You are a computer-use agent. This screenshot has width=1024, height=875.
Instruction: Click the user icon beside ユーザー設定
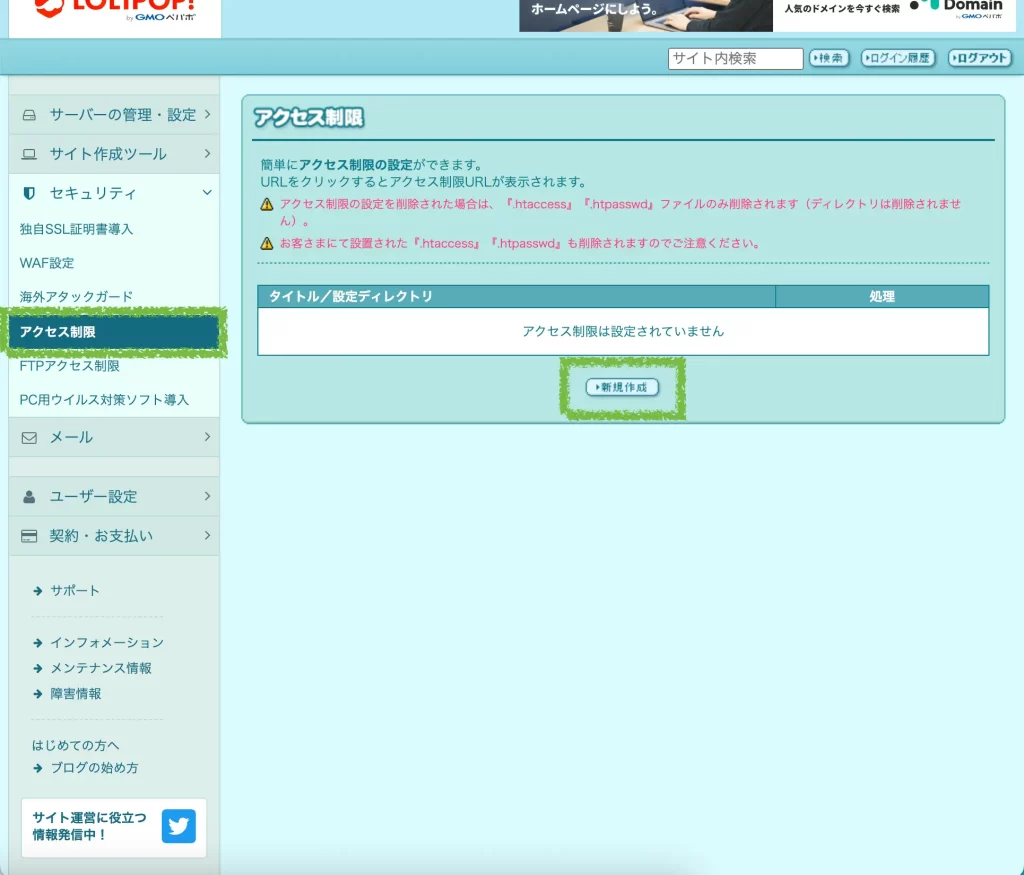tap(29, 496)
